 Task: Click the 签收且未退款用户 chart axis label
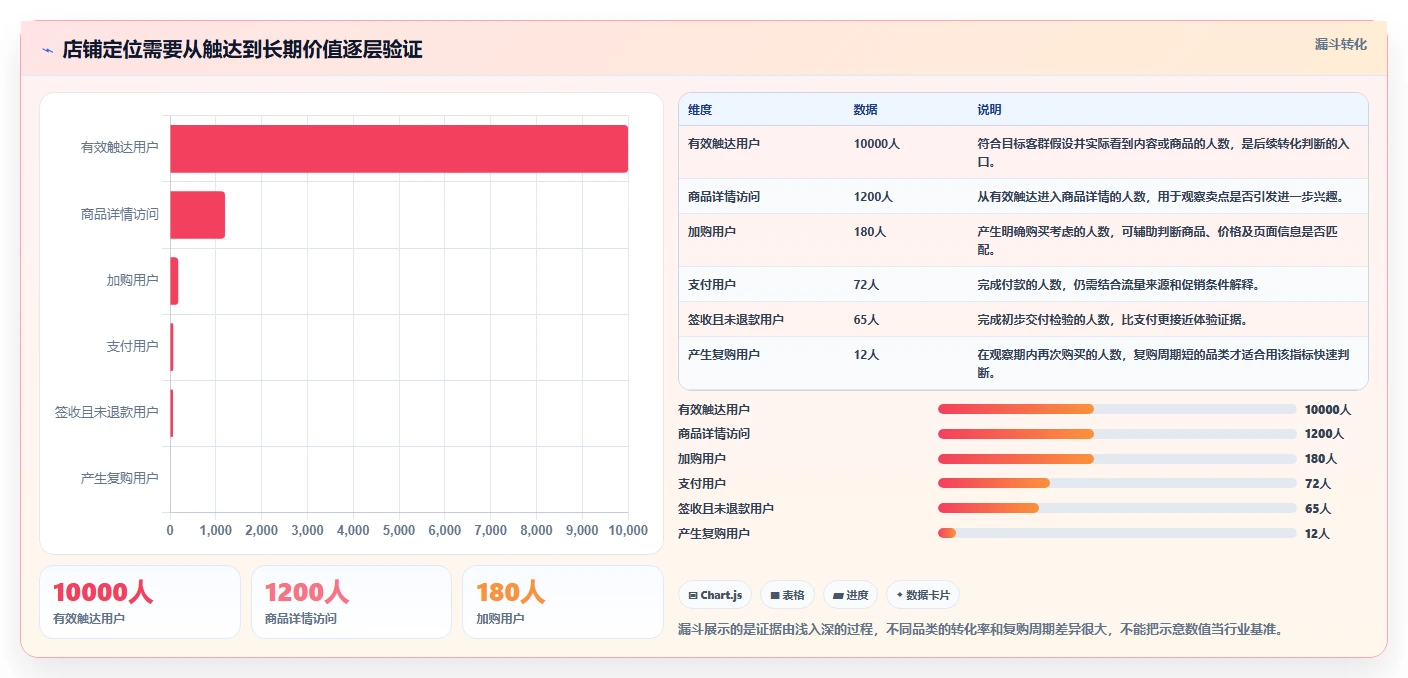click(107, 412)
